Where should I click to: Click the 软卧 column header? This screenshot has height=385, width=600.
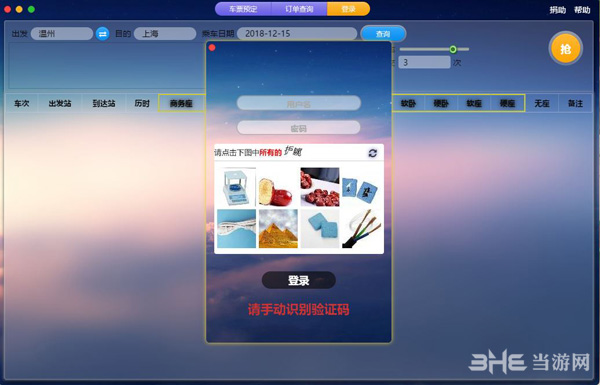point(408,103)
